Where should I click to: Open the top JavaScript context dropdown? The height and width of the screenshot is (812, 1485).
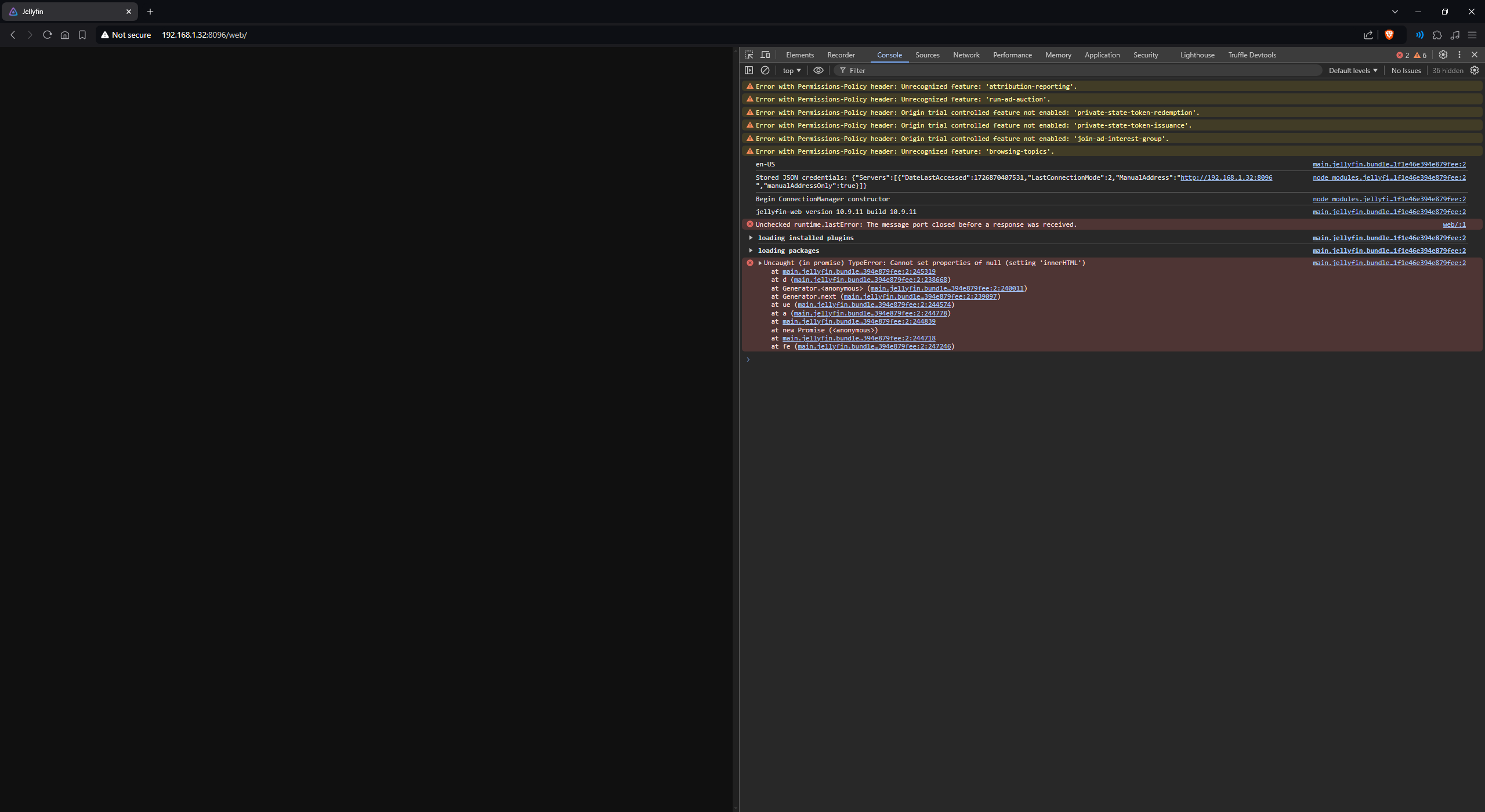point(791,71)
